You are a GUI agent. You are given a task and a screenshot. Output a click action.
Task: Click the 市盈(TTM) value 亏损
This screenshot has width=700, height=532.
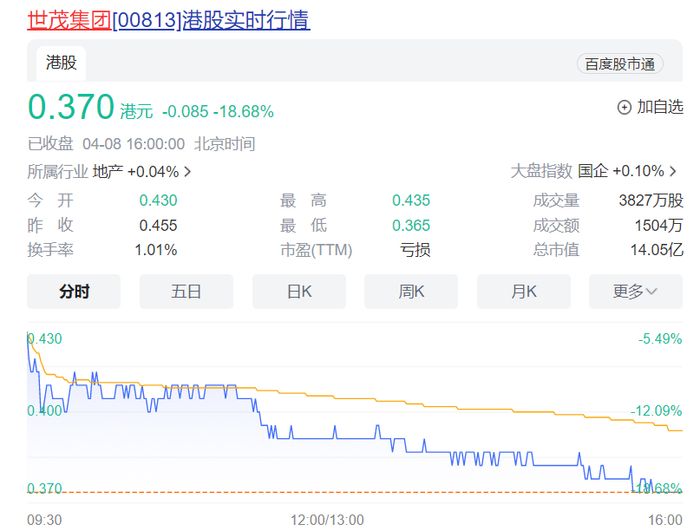point(415,250)
